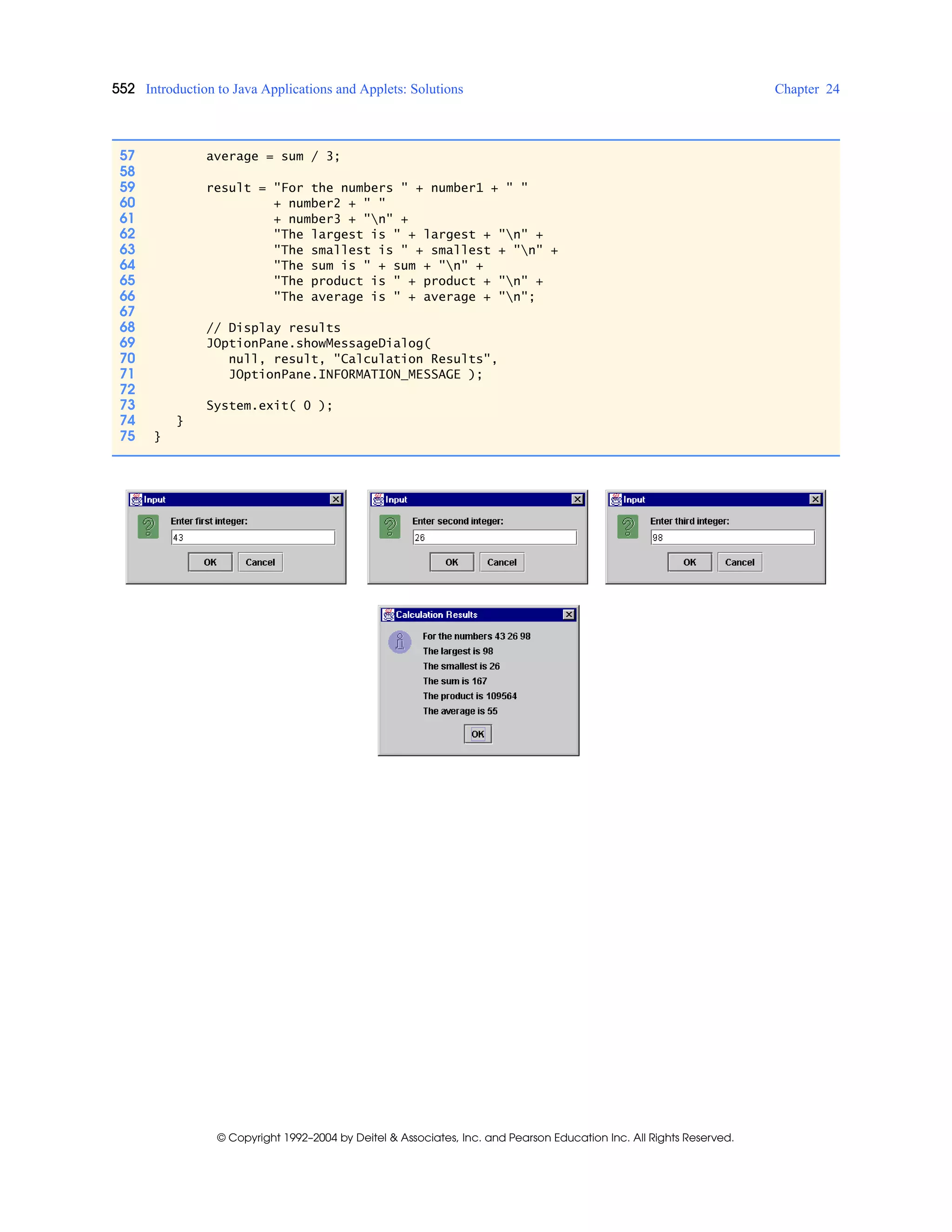Click Cancel in the second integer dialog

(x=502, y=562)
